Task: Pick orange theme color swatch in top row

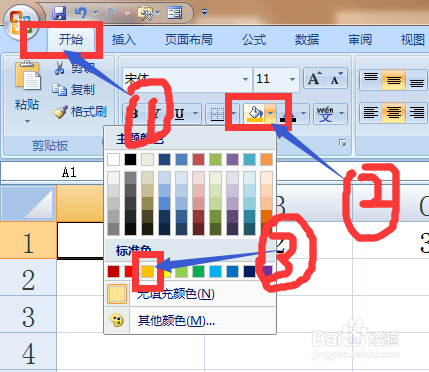Action: pyautogui.click(x=266, y=159)
